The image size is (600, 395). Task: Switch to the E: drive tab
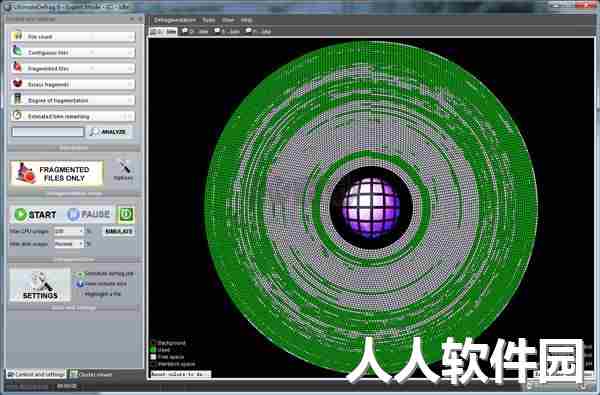click(227, 31)
